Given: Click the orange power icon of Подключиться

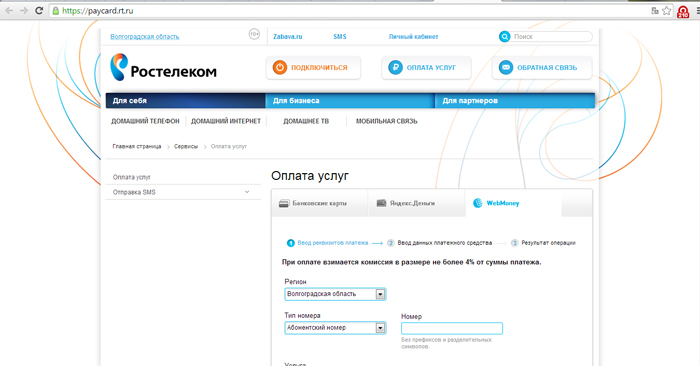Looking at the screenshot, I should pos(280,67).
